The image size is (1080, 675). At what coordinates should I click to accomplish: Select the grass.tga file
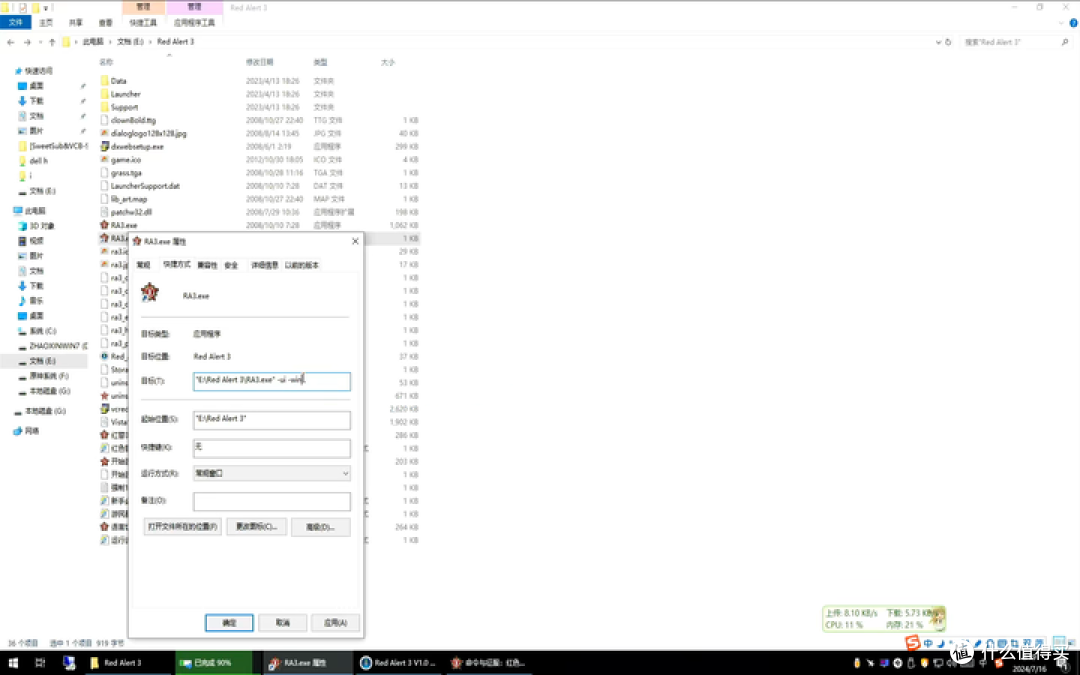point(126,173)
